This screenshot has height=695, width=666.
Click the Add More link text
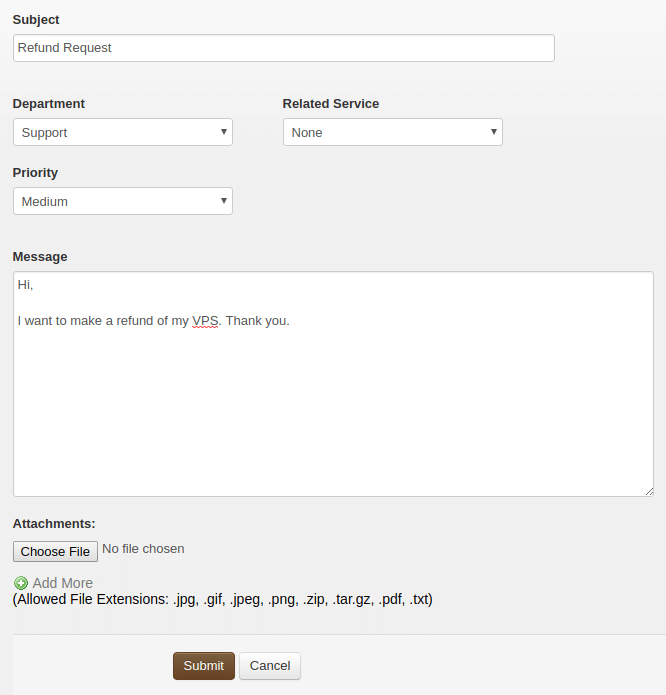62,583
